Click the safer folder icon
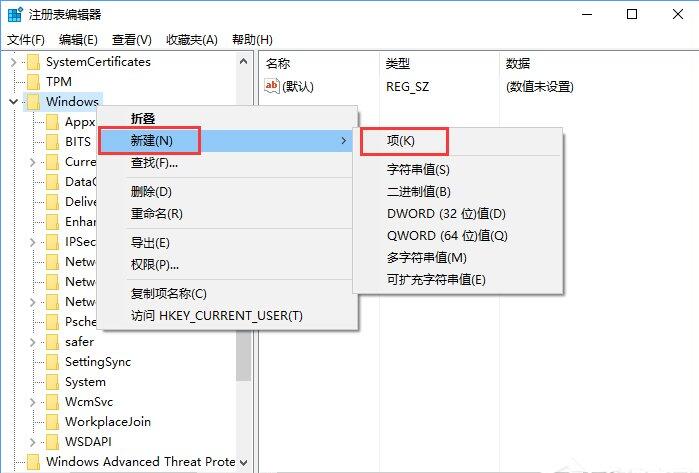This screenshot has height=473, width=699. pyautogui.click(x=53, y=342)
